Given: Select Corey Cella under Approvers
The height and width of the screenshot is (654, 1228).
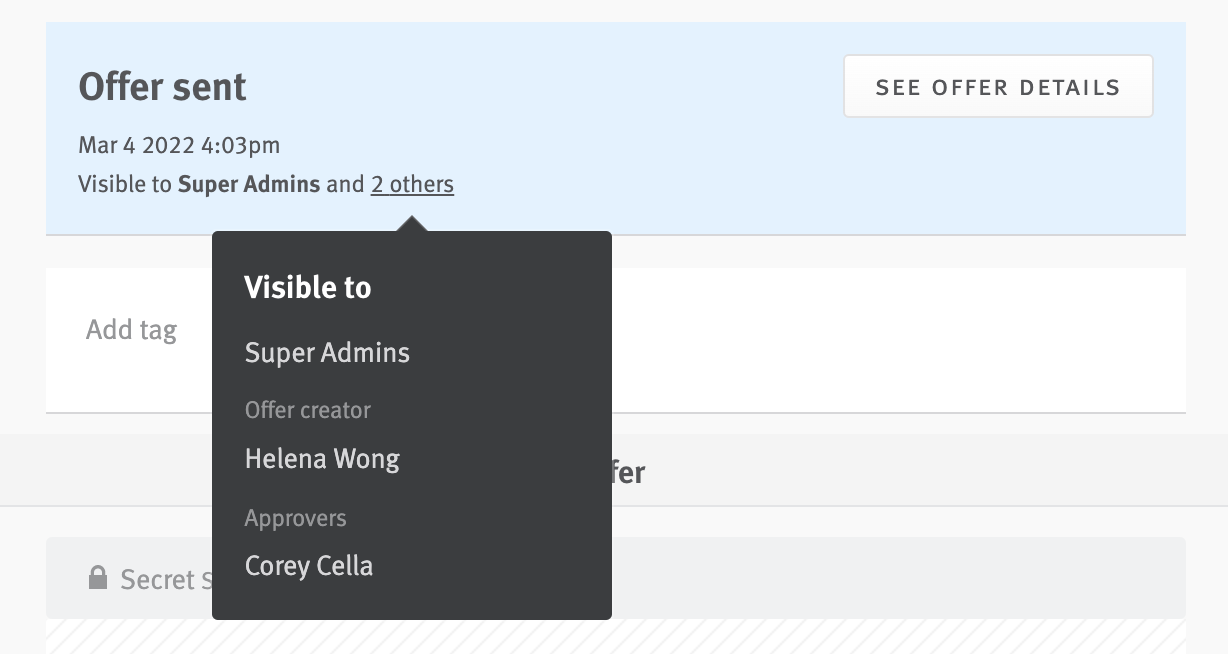Looking at the screenshot, I should point(309,565).
